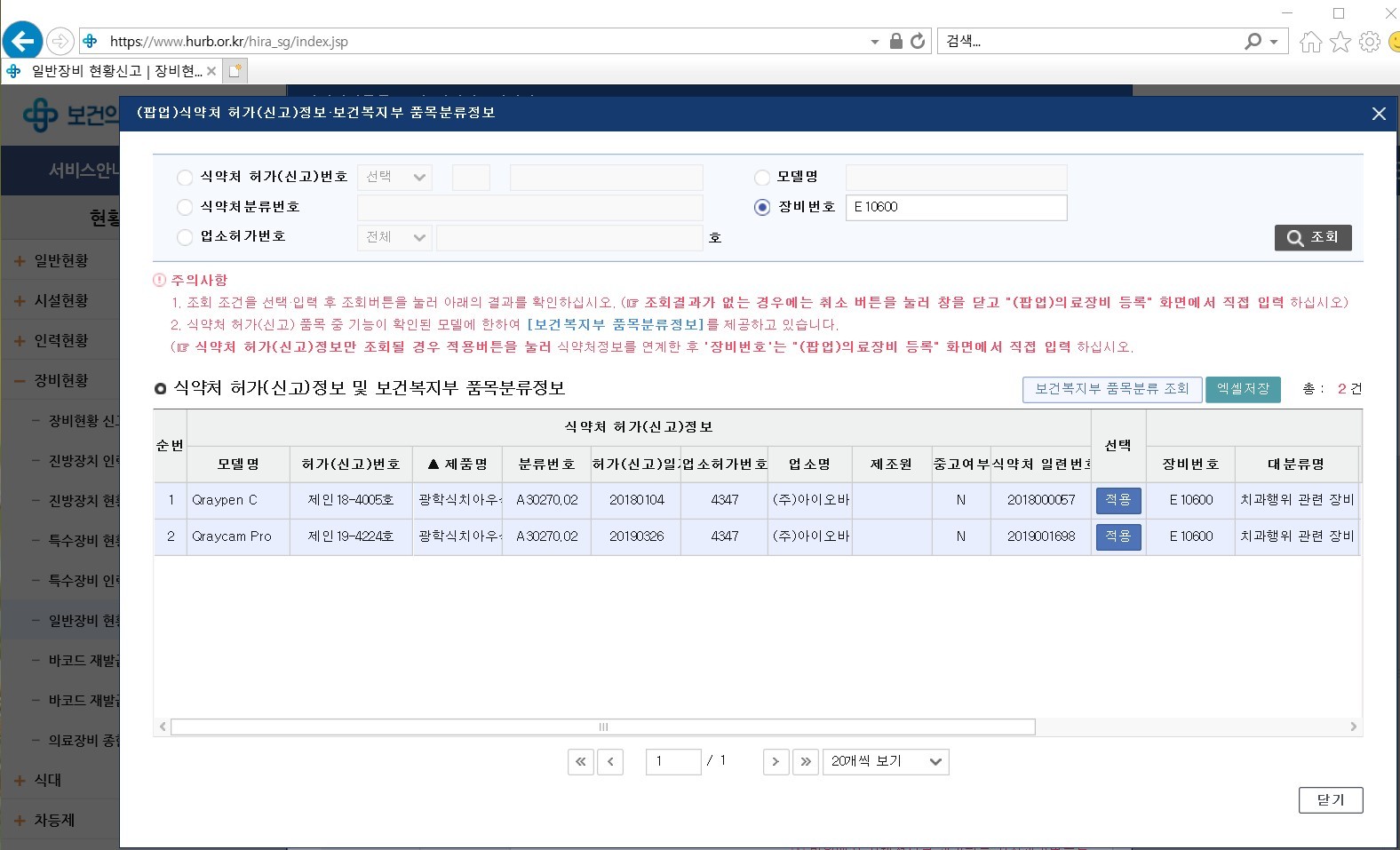Select 식약처 허가(신고)번호 radio button

pyautogui.click(x=185, y=178)
